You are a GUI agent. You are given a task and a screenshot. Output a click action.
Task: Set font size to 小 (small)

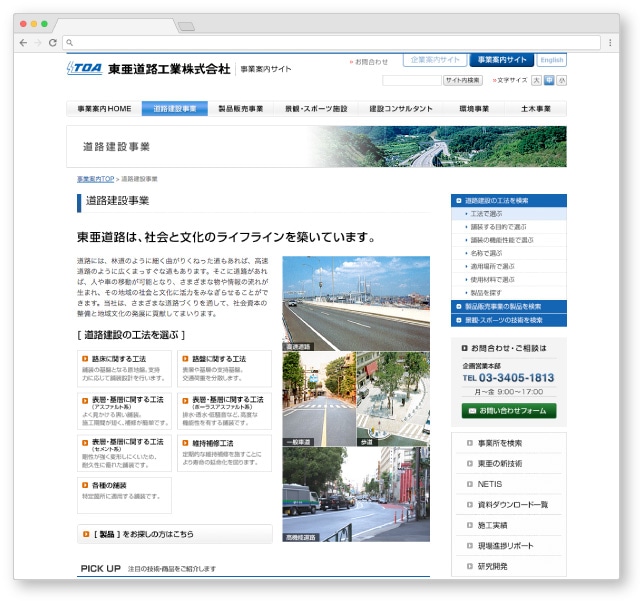[562, 80]
